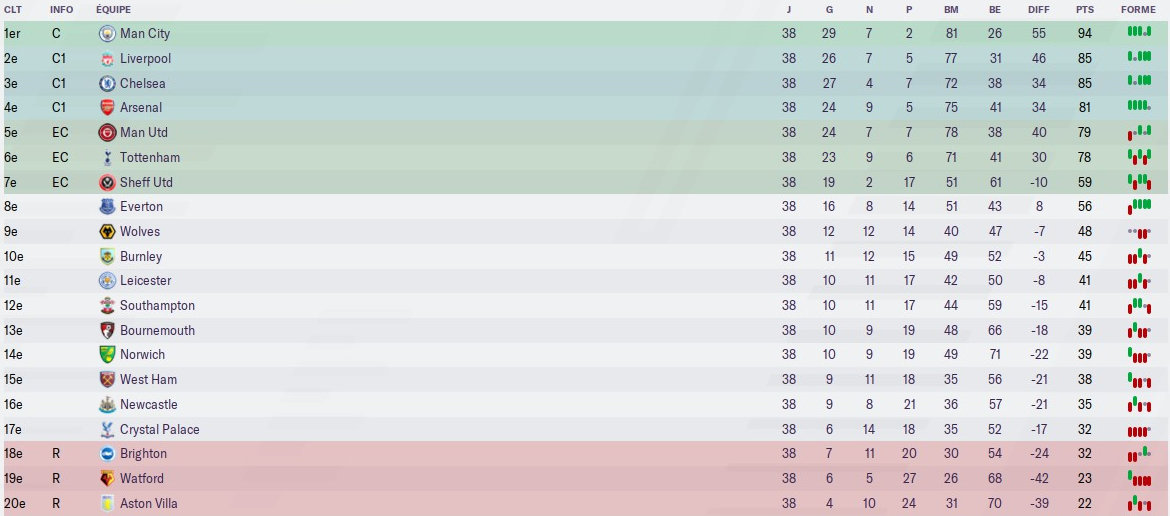This screenshot has height=516, width=1170.
Task: Sort table by DIFF column header
Action: coord(1039,10)
